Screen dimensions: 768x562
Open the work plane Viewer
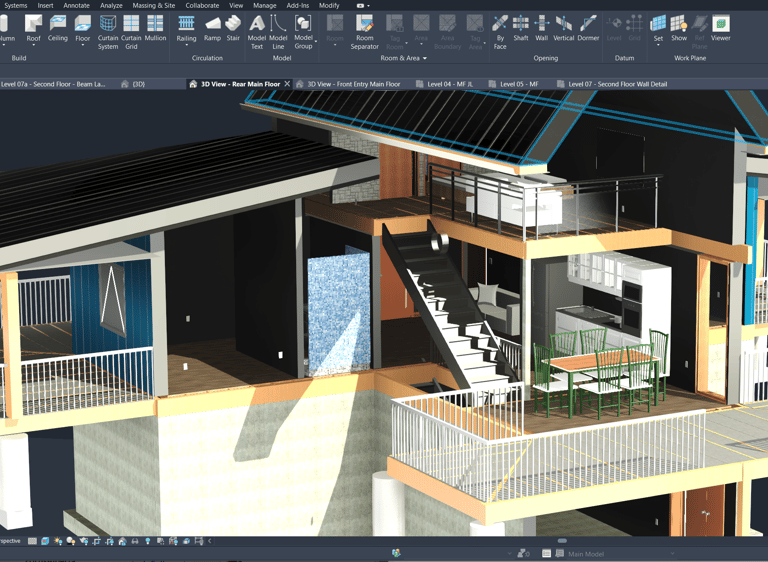(720, 28)
